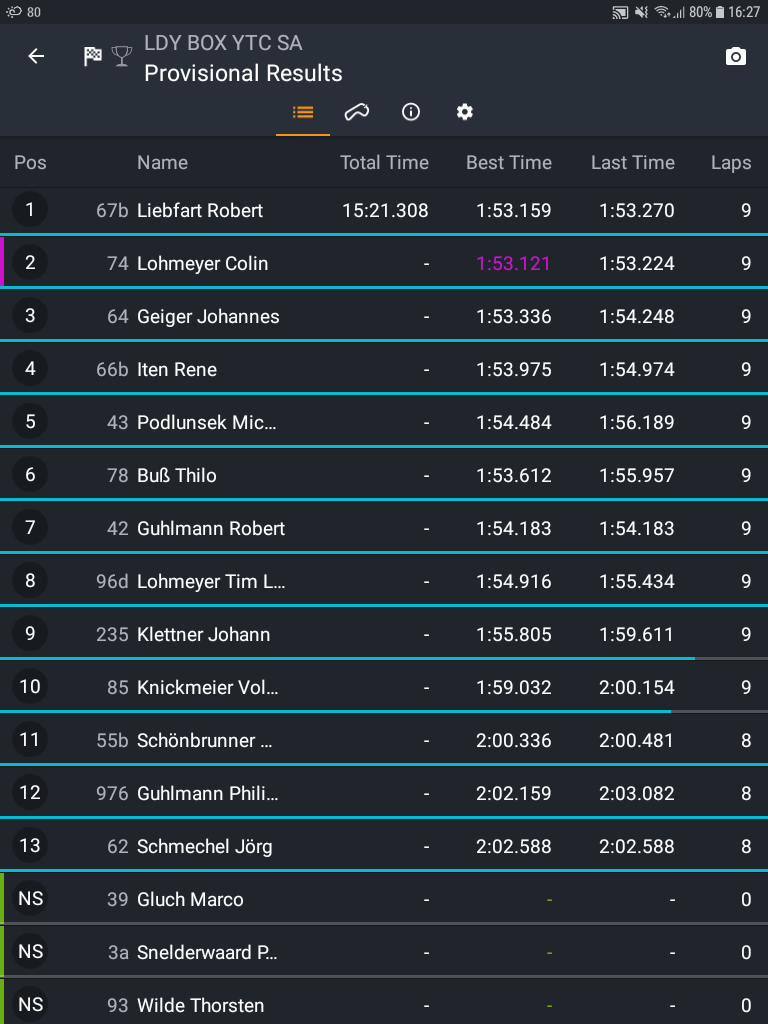The height and width of the screenshot is (1024, 768).
Task: Tap the Provisional Results title
Action: click(243, 73)
